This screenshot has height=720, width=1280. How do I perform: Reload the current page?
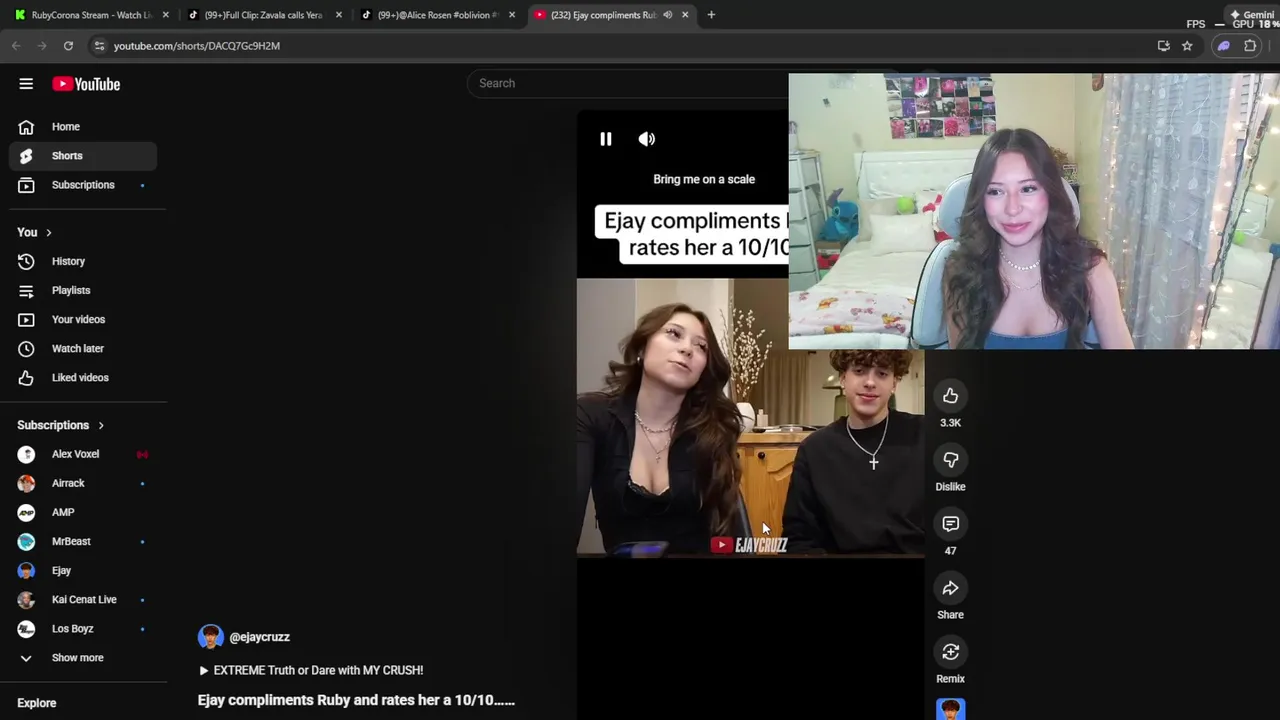(68, 46)
